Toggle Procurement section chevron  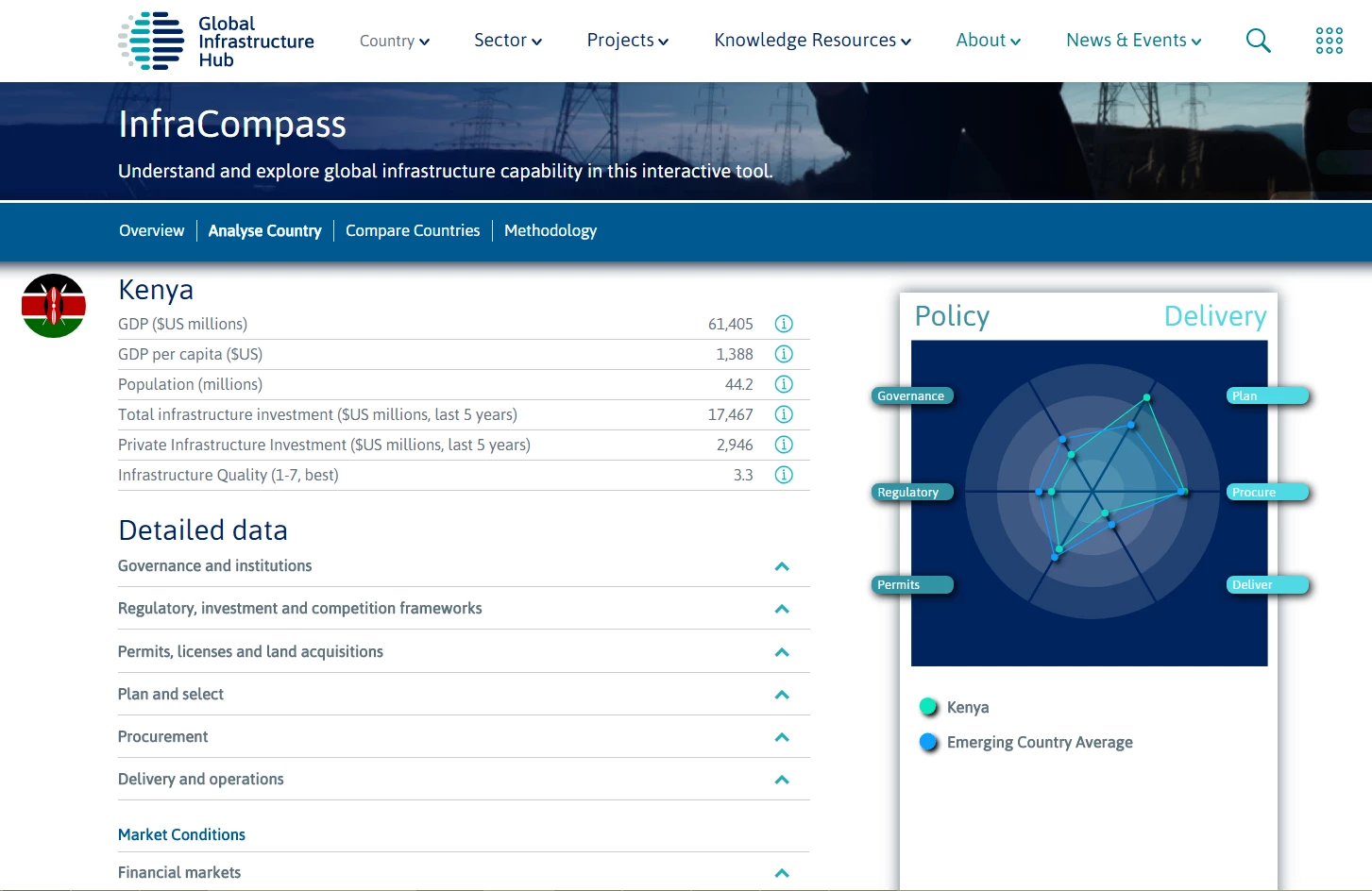tap(782, 737)
